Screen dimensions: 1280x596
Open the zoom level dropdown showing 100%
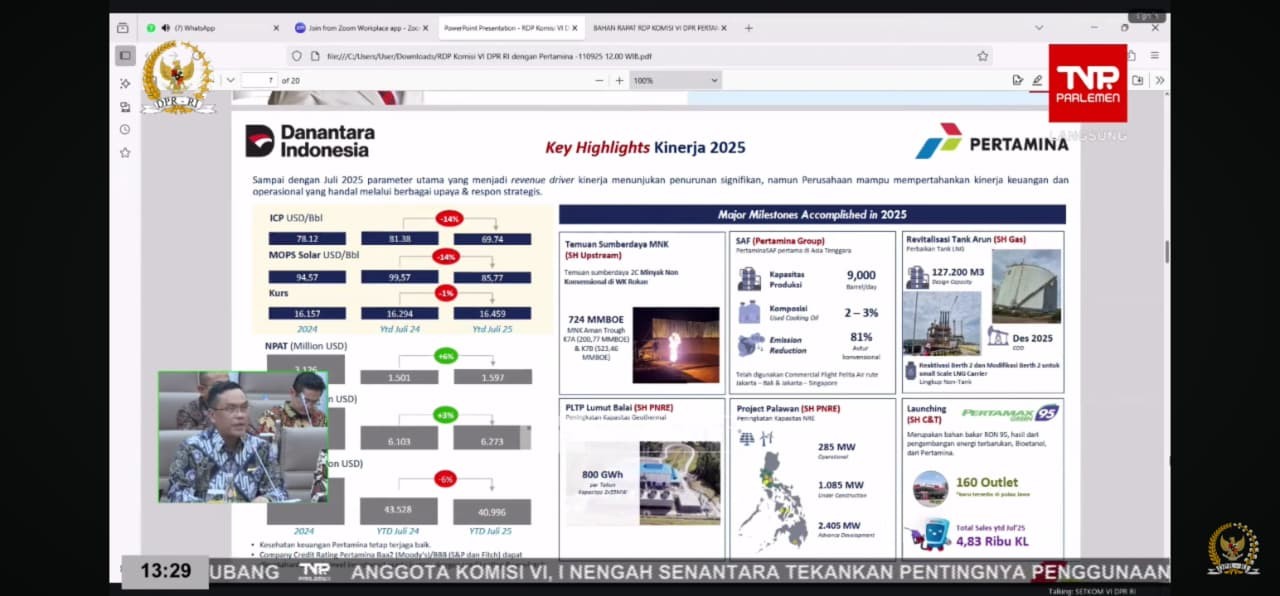675,80
